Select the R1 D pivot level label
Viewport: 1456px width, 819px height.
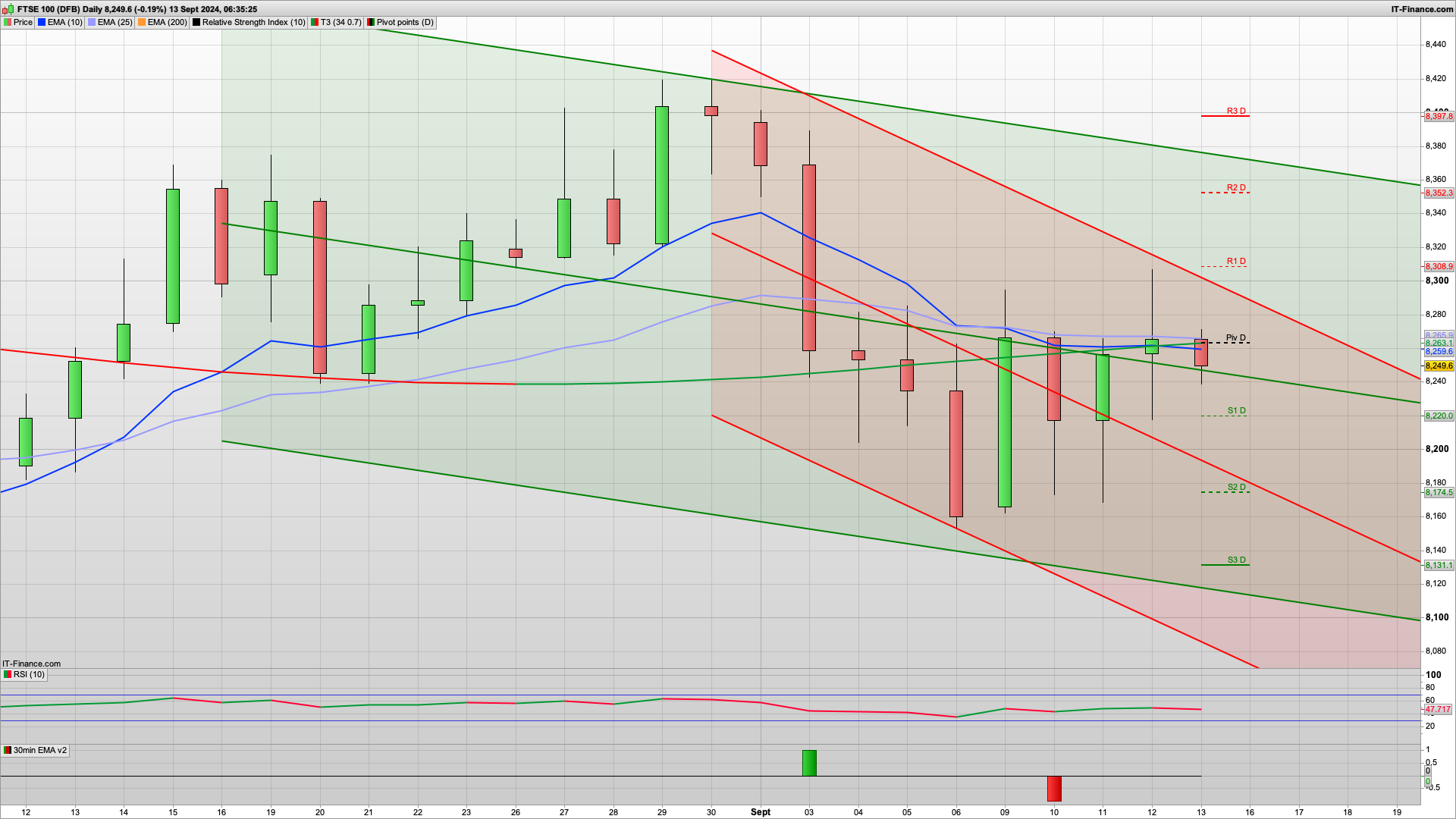pyautogui.click(x=1235, y=261)
